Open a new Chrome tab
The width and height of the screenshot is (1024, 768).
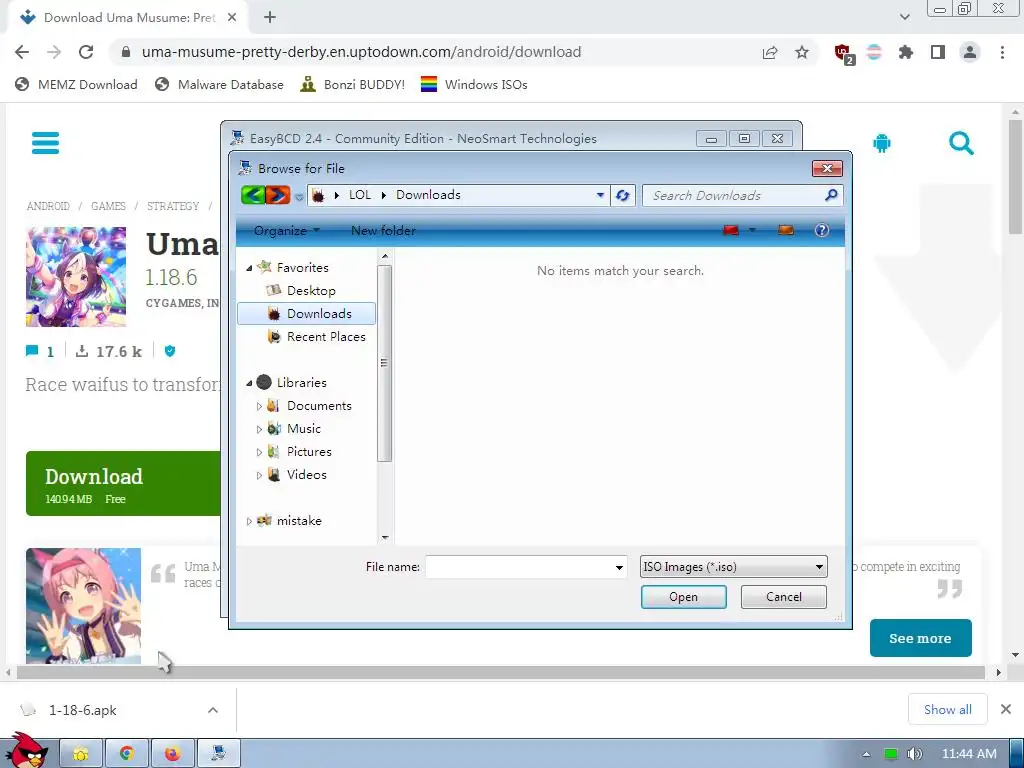270,18
